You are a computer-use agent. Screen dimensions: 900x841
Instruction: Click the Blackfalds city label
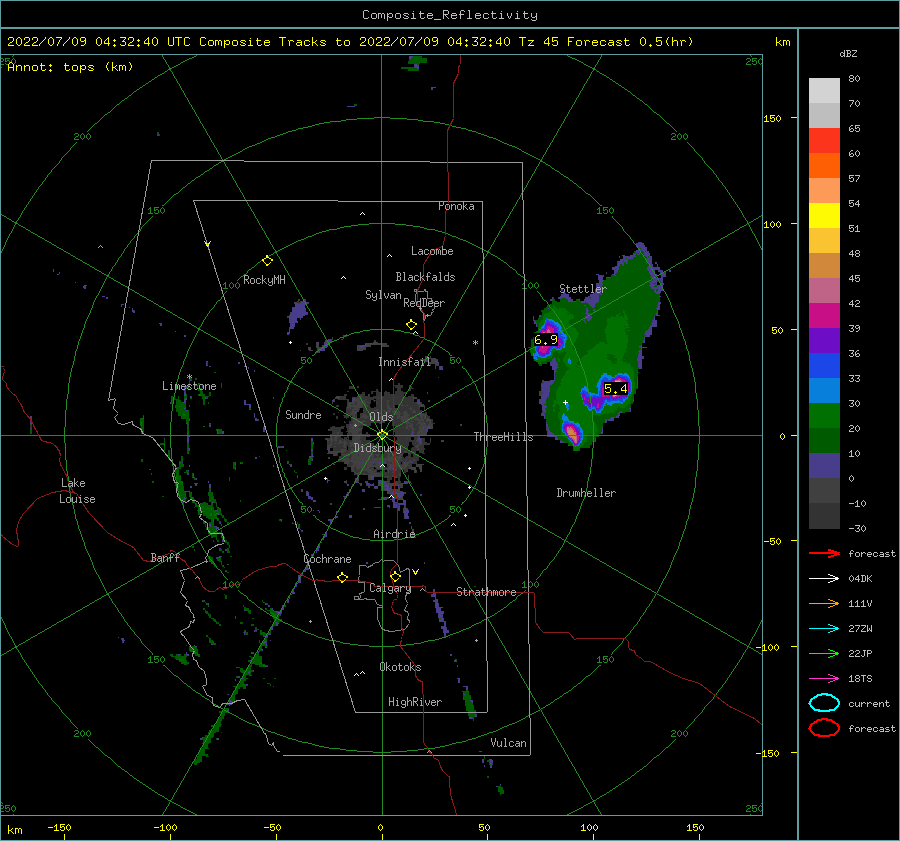(x=425, y=277)
